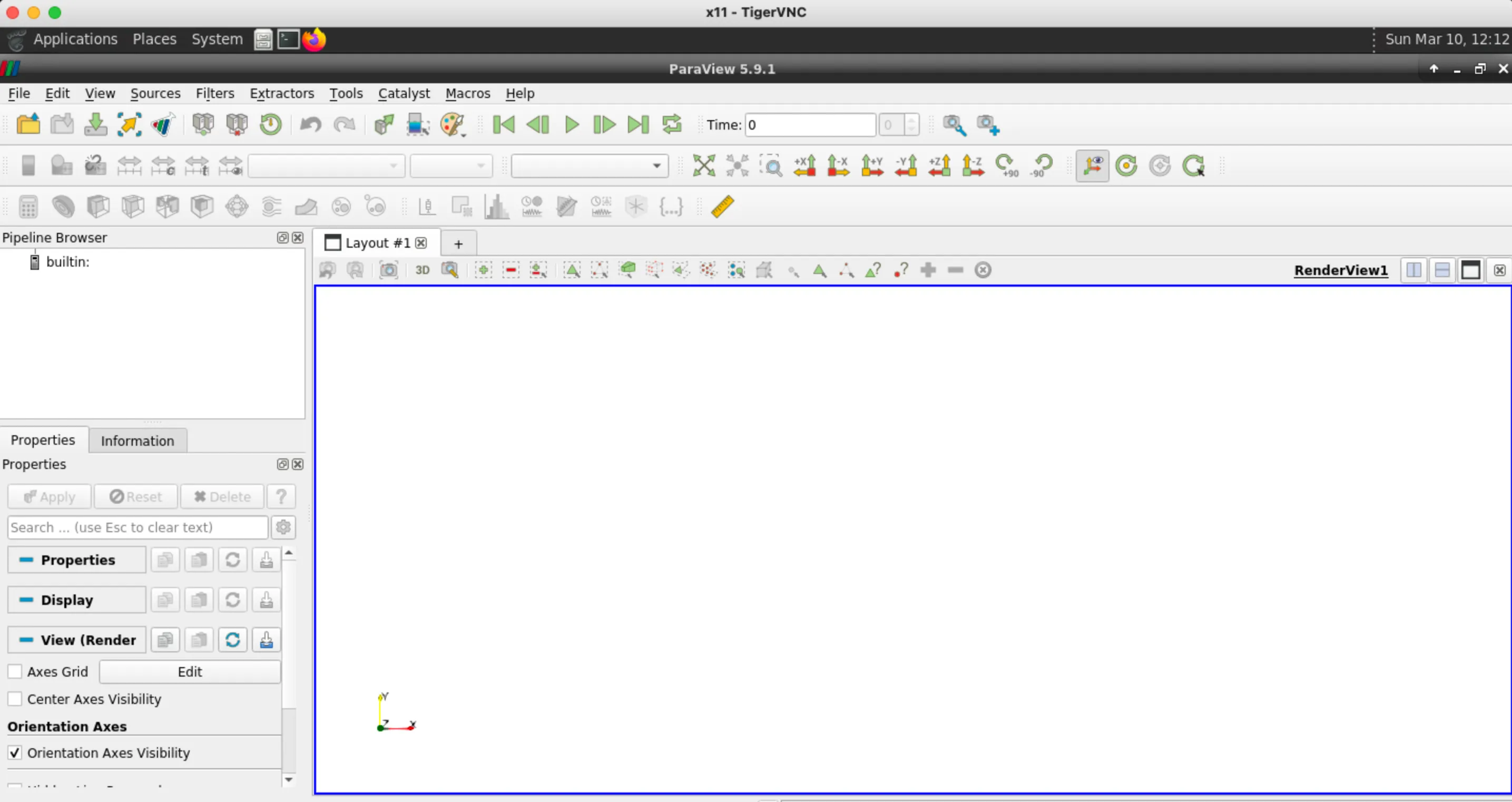This screenshot has height=802, width=1512.
Task: Toggle the Axes Grid checkbox
Action: pyautogui.click(x=15, y=672)
